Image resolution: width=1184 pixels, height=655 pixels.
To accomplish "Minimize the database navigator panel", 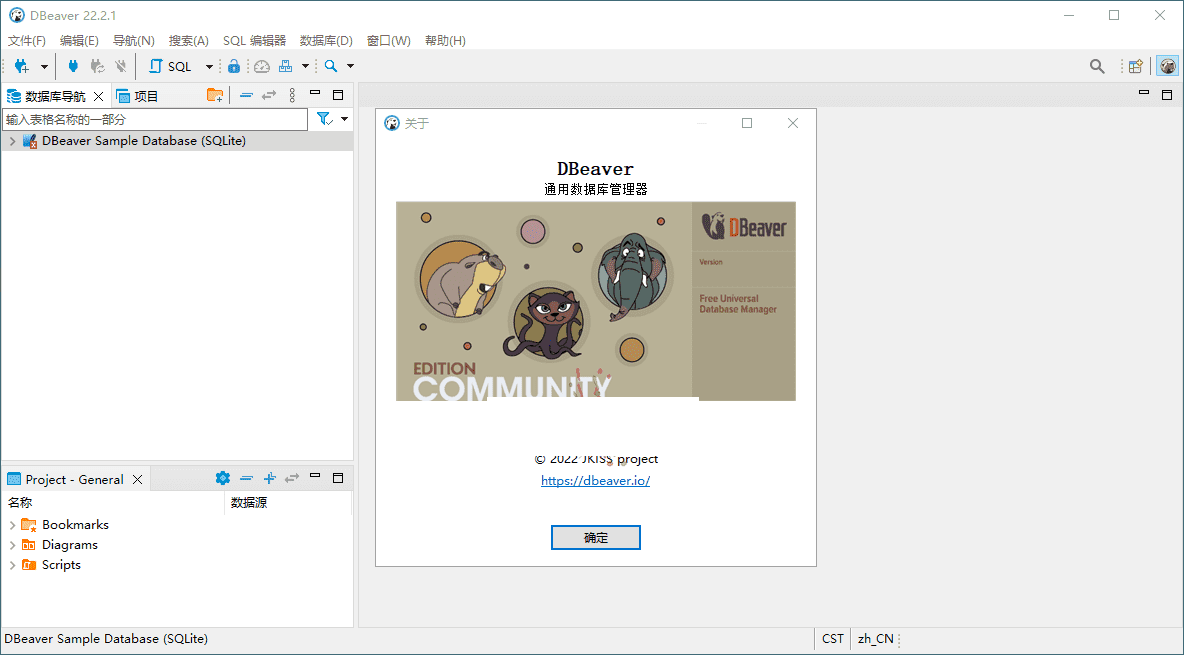I will [x=315, y=94].
